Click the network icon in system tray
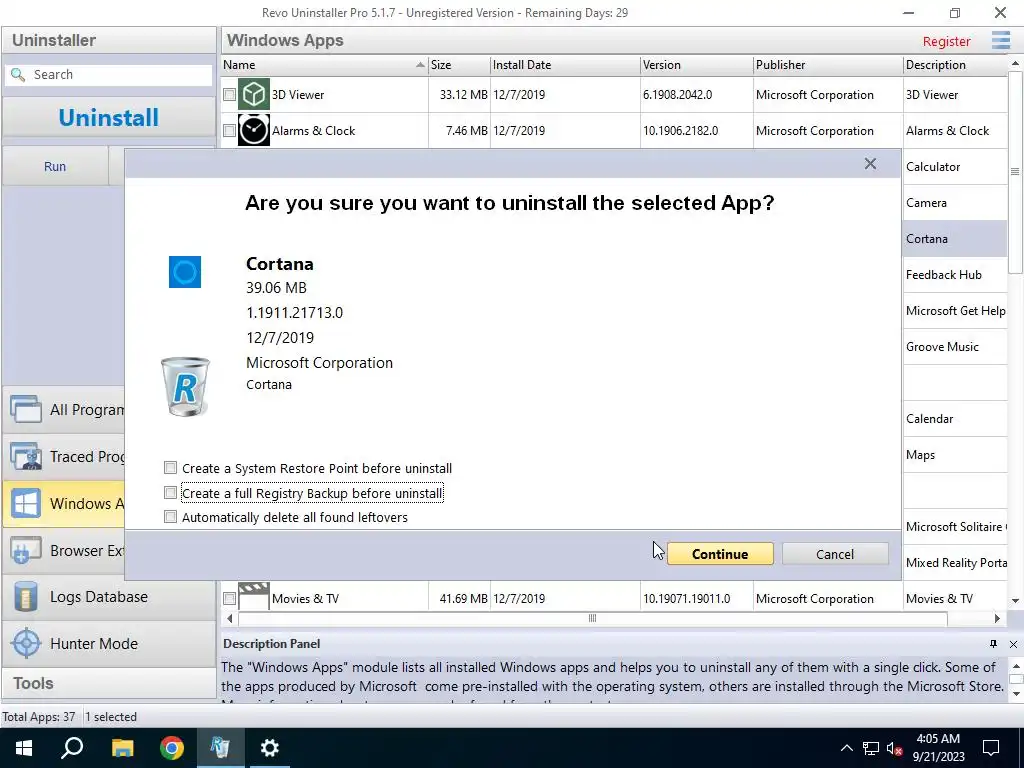 [871, 748]
